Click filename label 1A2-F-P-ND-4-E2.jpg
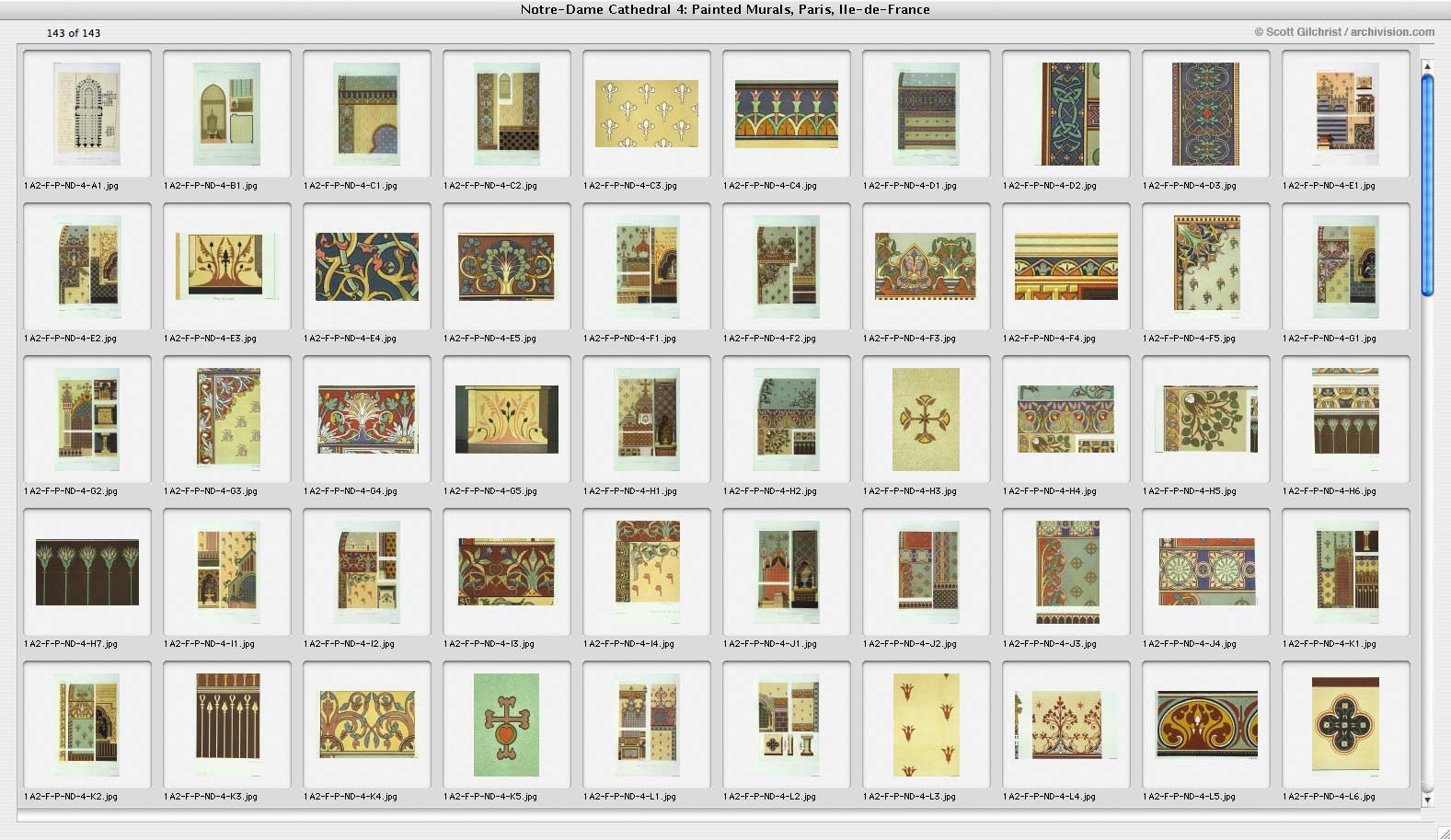1451x840 pixels. click(x=71, y=339)
